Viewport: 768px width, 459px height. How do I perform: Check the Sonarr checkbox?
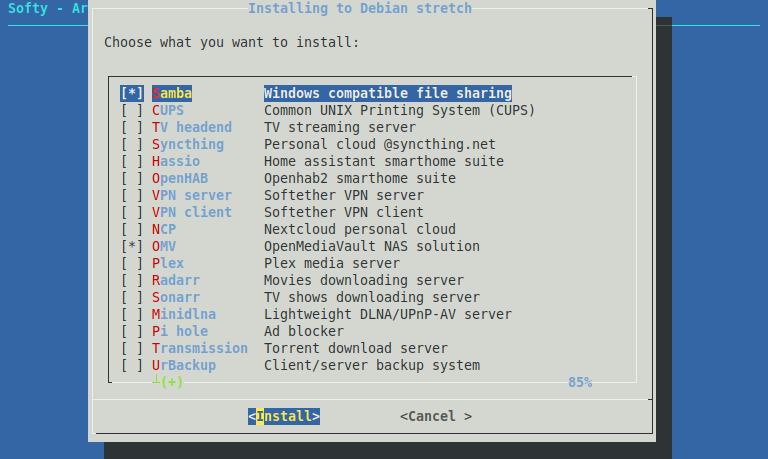click(x=132, y=297)
